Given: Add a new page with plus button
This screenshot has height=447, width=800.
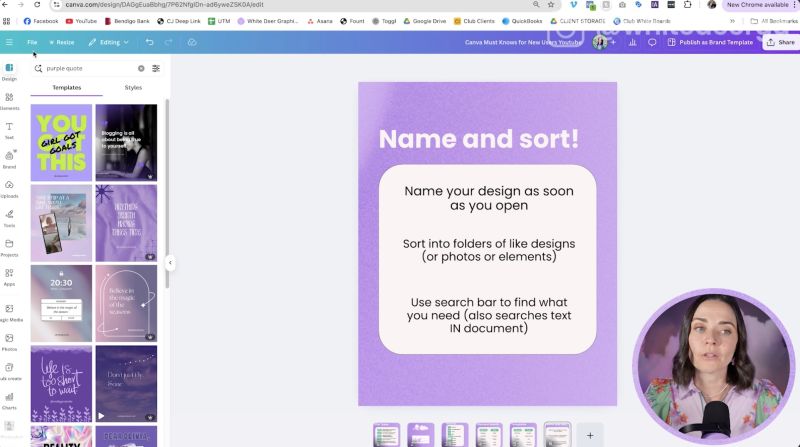Looking at the screenshot, I should (590, 435).
